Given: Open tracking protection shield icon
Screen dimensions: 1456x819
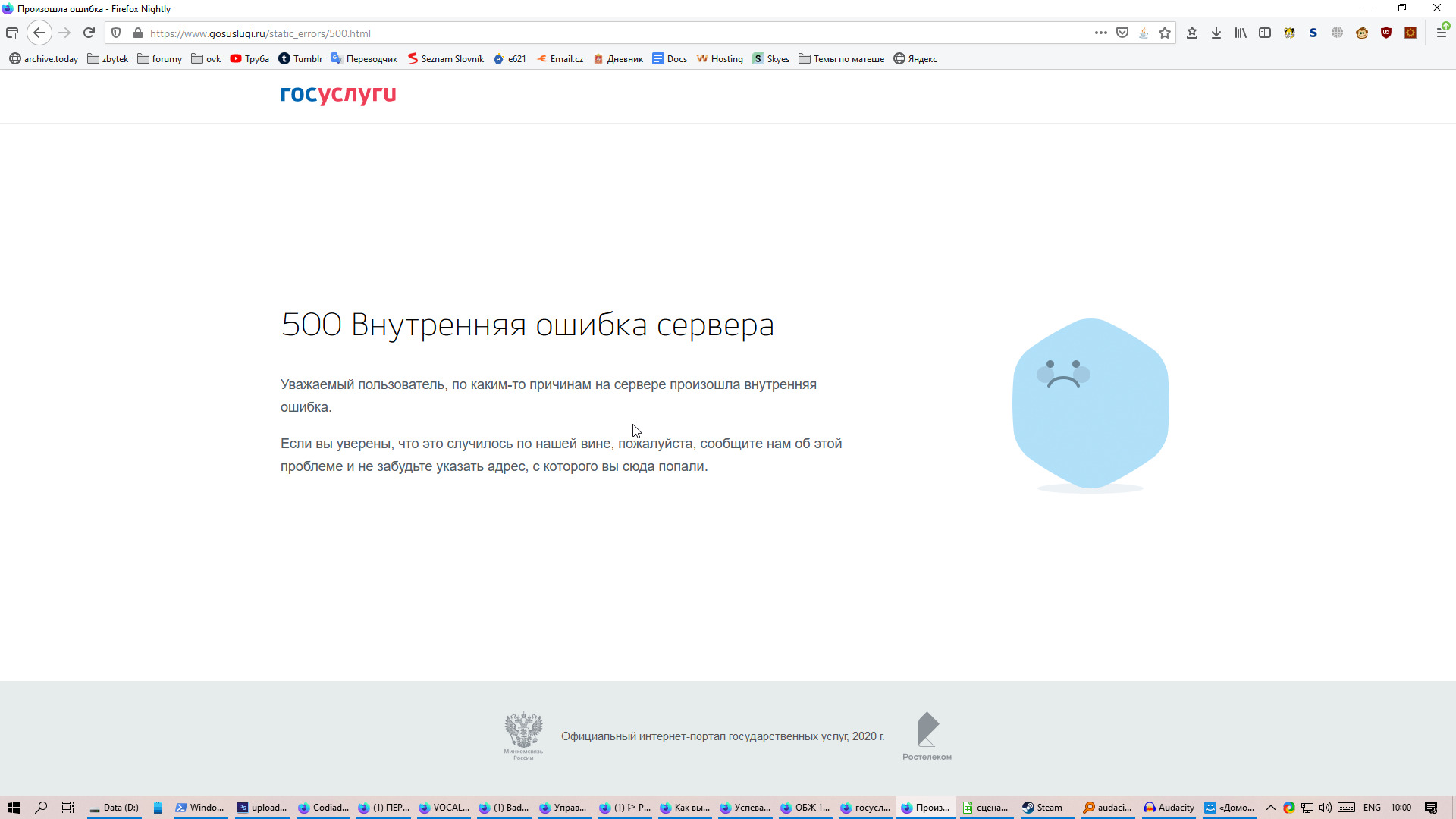Looking at the screenshot, I should tap(116, 33).
